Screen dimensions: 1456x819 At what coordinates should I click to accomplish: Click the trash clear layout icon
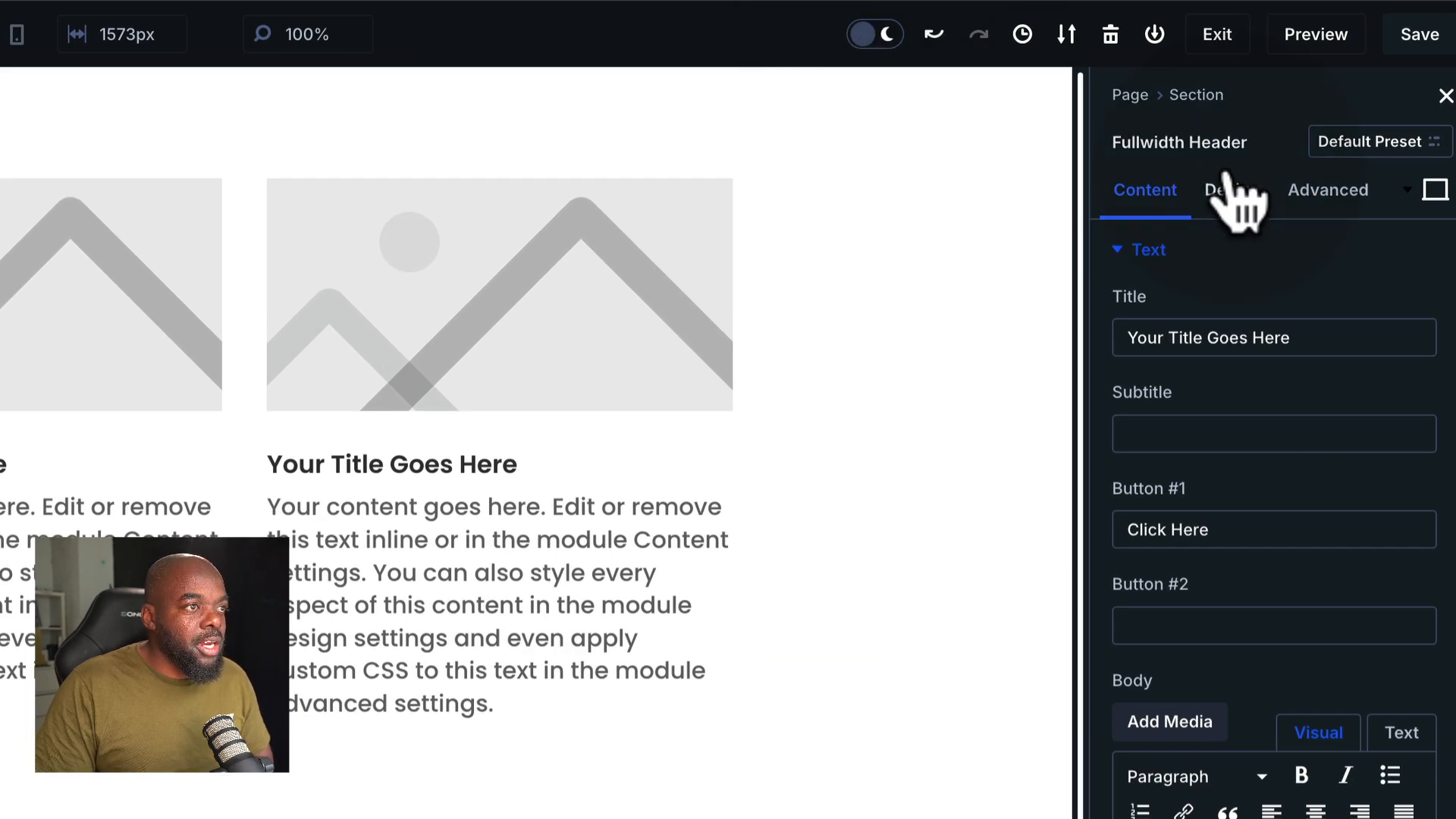pos(1110,34)
